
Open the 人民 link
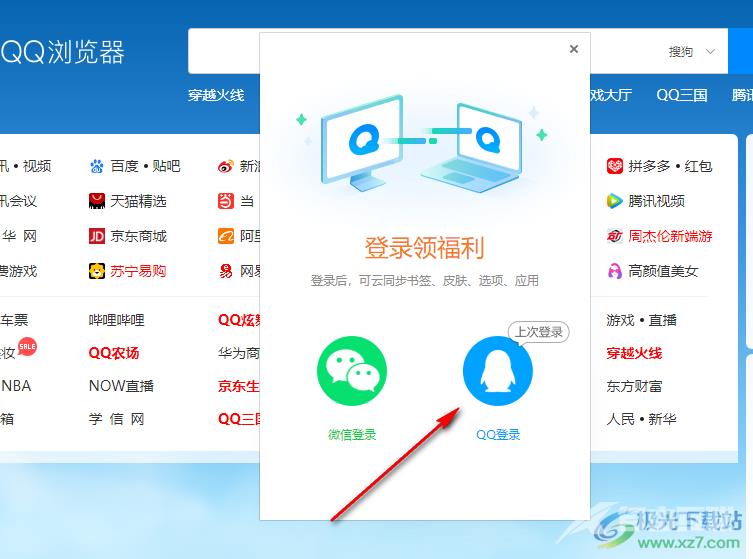click(x=620, y=419)
